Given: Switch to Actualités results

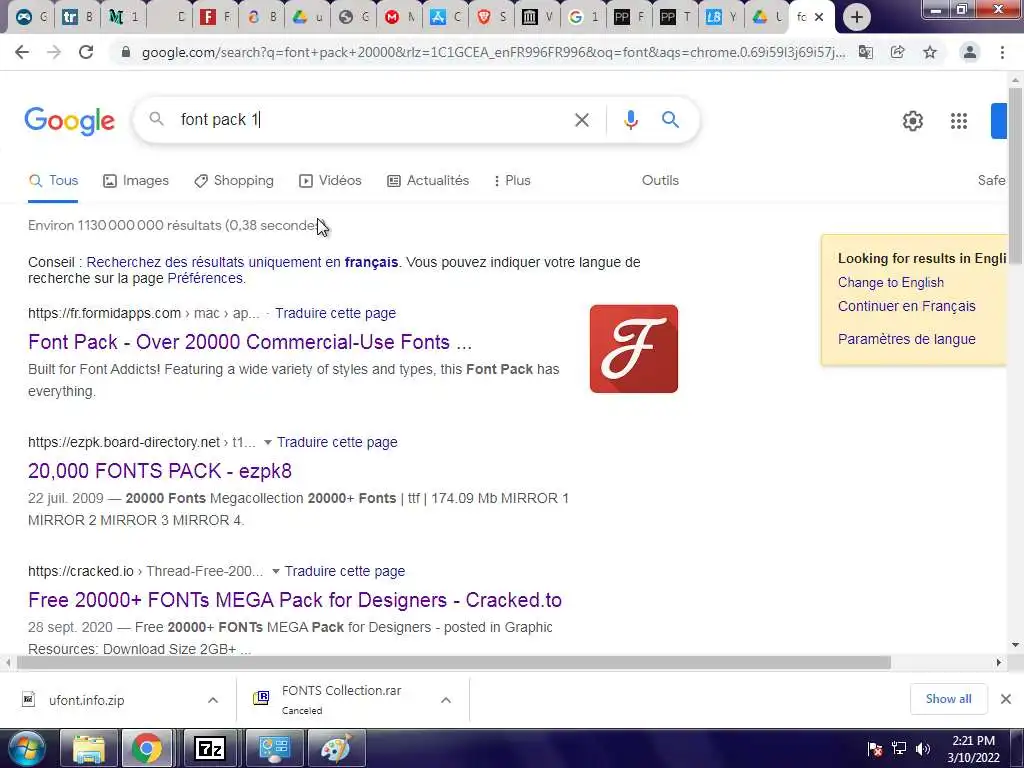Looking at the screenshot, I should [428, 181].
